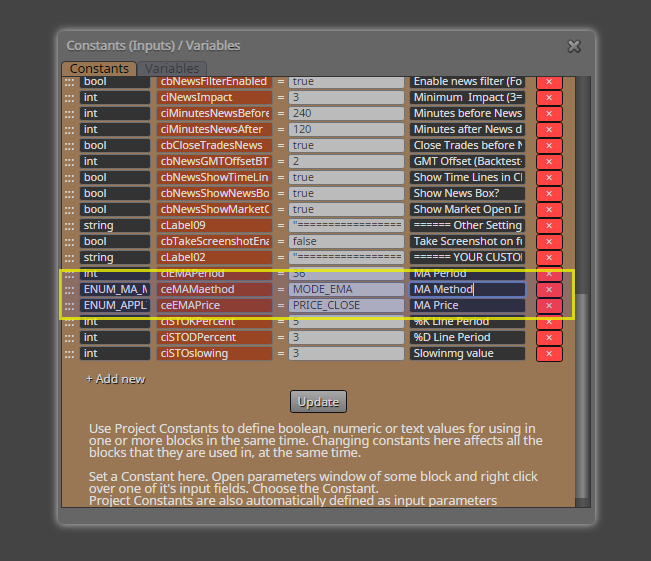Click drag handle of ceMAMaethod row

click(x=69, y=290)
